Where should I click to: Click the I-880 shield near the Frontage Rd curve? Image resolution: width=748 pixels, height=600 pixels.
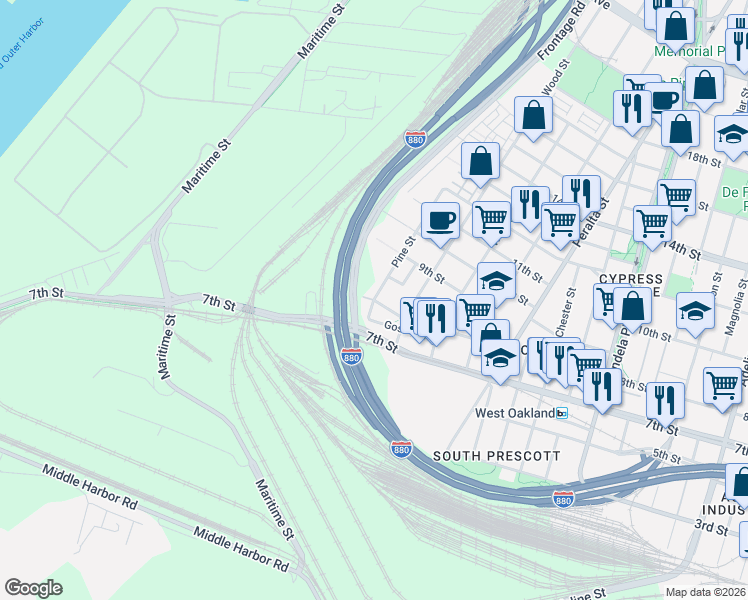click(415, 139)
